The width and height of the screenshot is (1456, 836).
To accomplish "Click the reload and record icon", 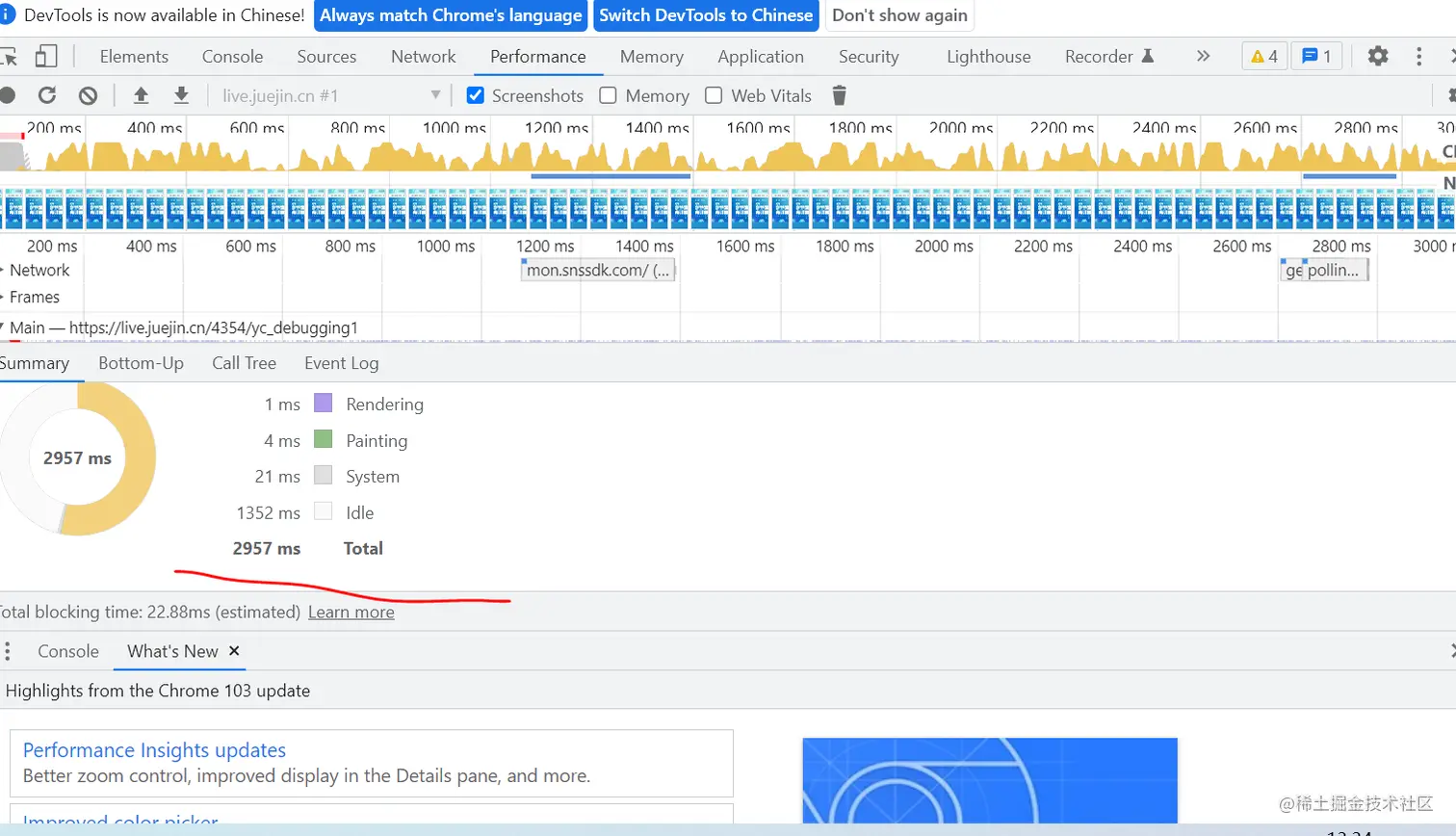I will tap(47, 95).
